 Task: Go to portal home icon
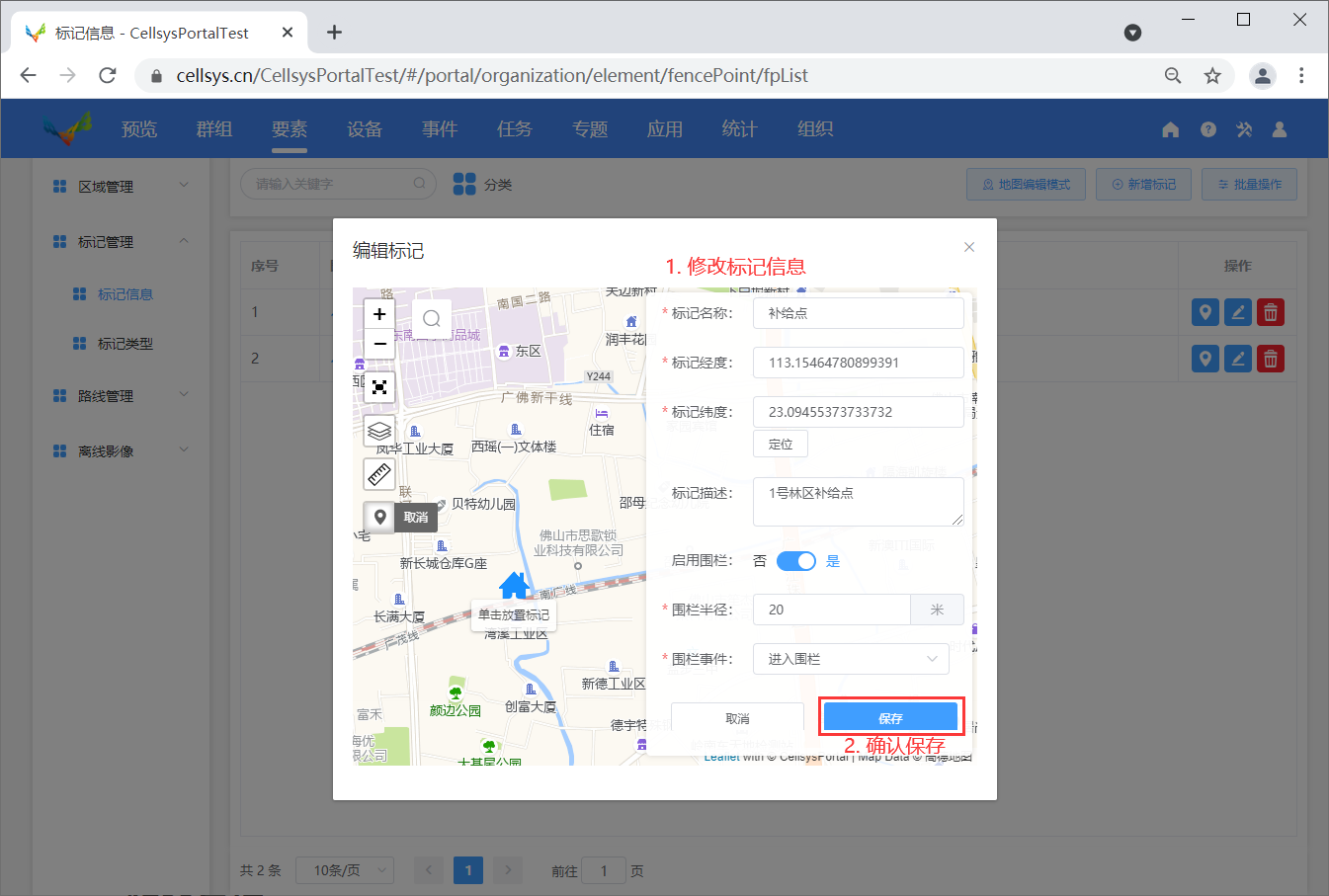tap(1171, 129)
